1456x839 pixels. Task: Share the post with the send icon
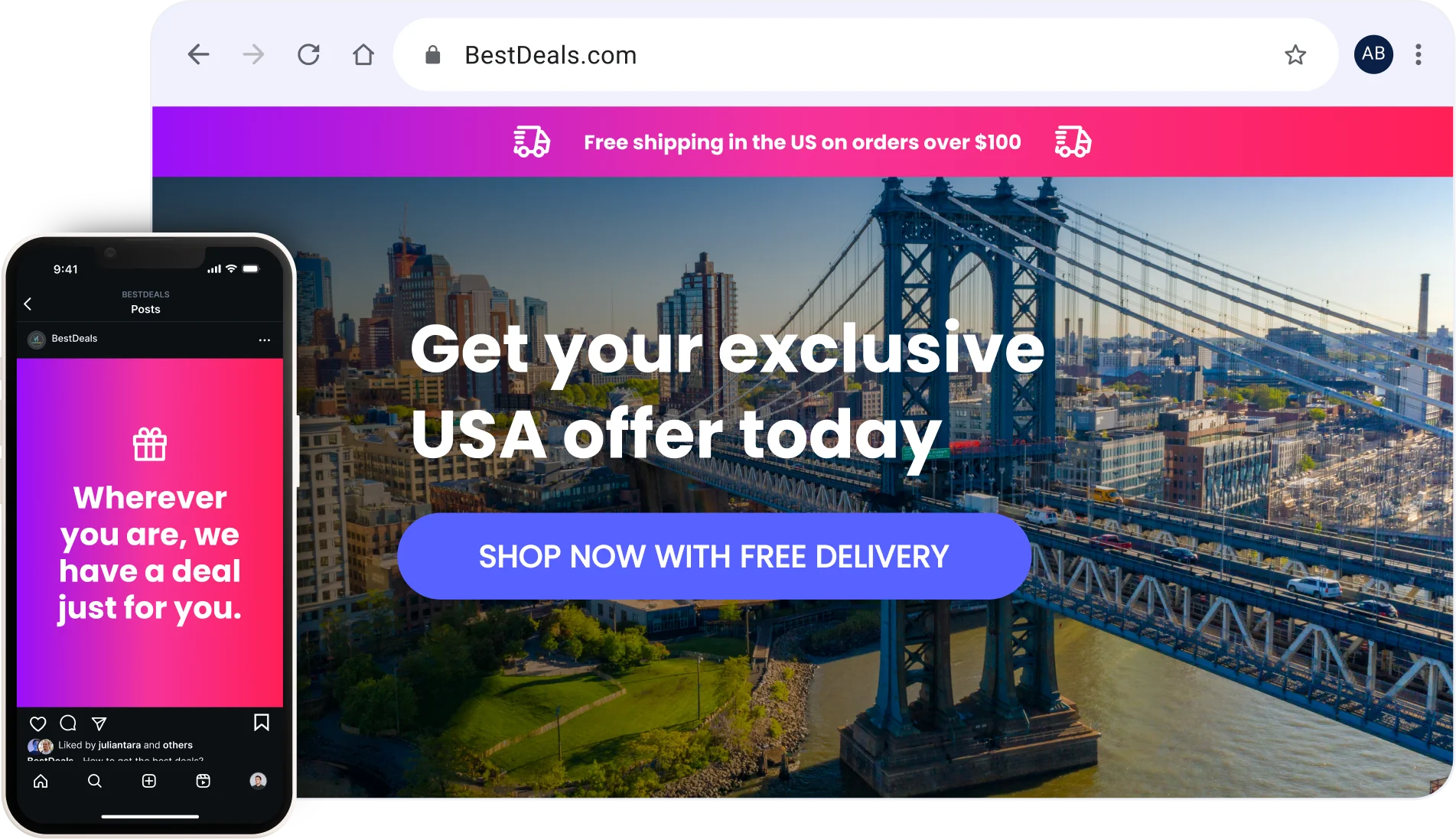(x=99, y=724)
